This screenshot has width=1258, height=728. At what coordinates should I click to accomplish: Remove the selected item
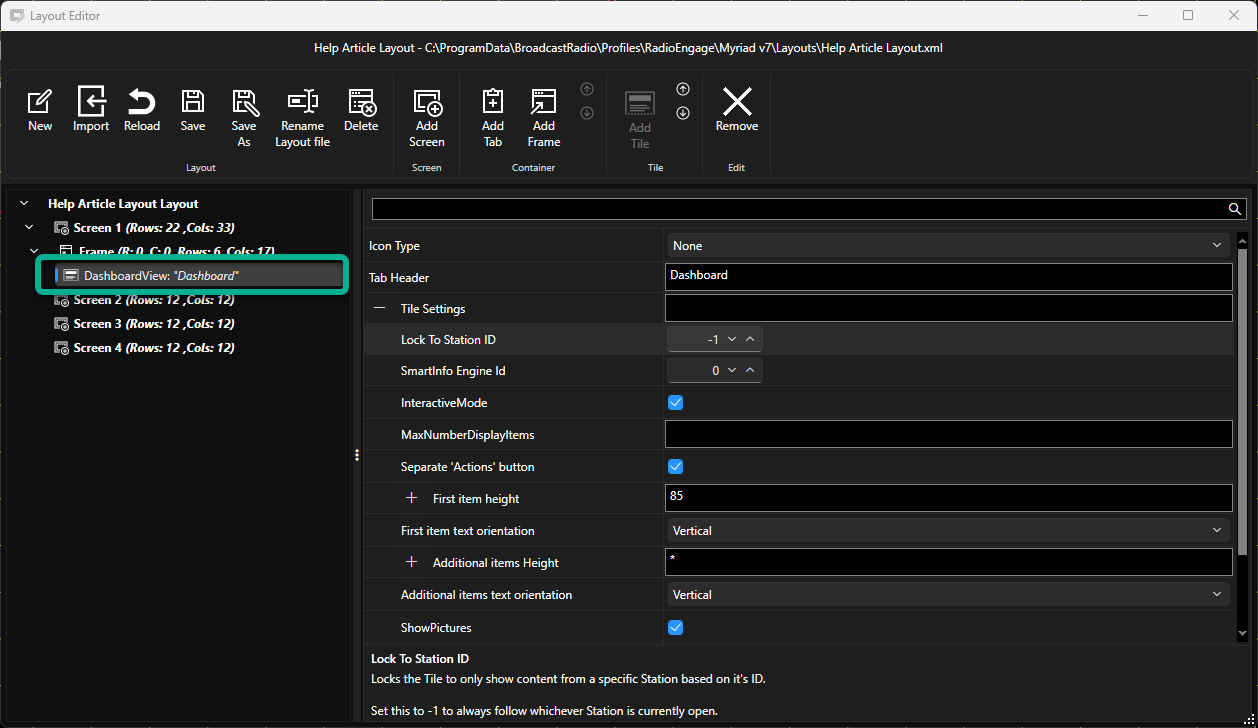point(737,110)
